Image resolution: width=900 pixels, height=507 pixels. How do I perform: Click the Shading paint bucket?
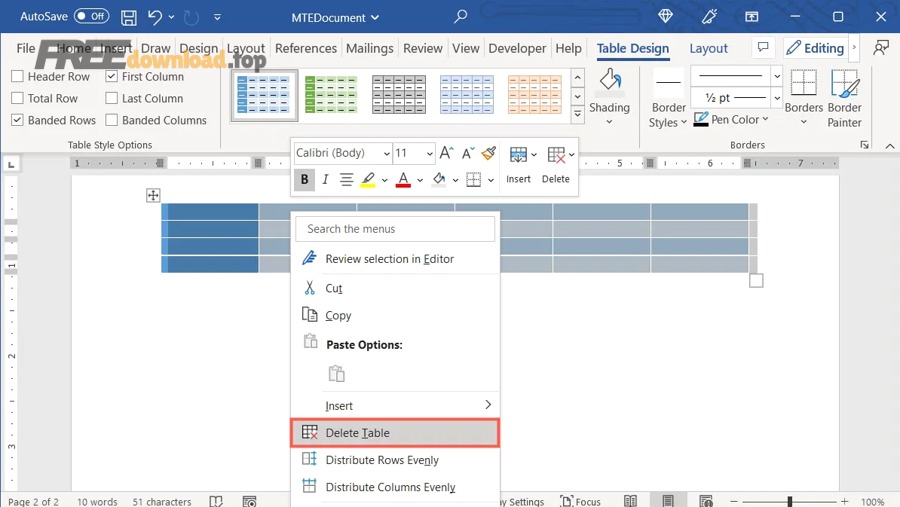(x=610, y=81)
